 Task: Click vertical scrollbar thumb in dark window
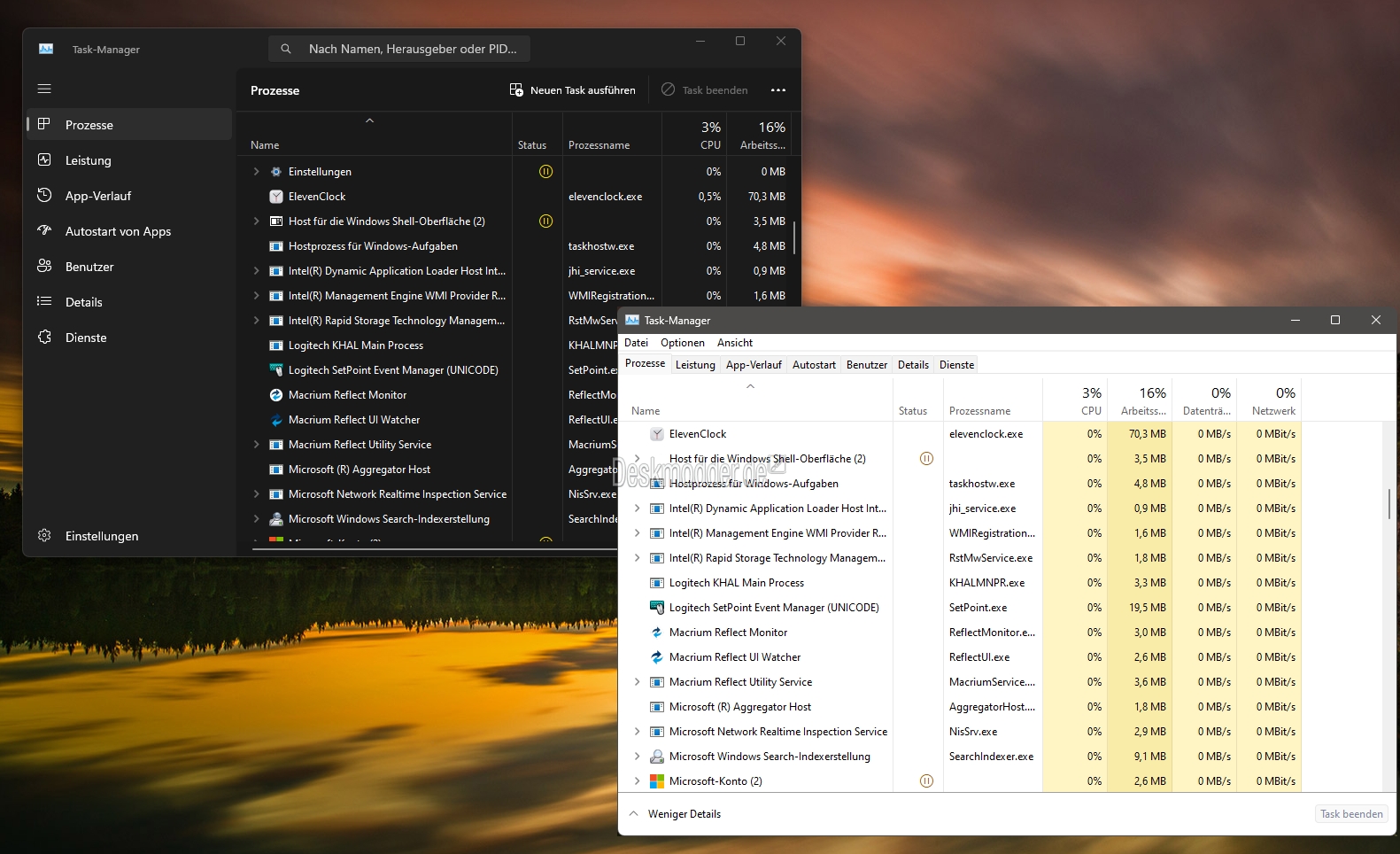tap(794, 237)
